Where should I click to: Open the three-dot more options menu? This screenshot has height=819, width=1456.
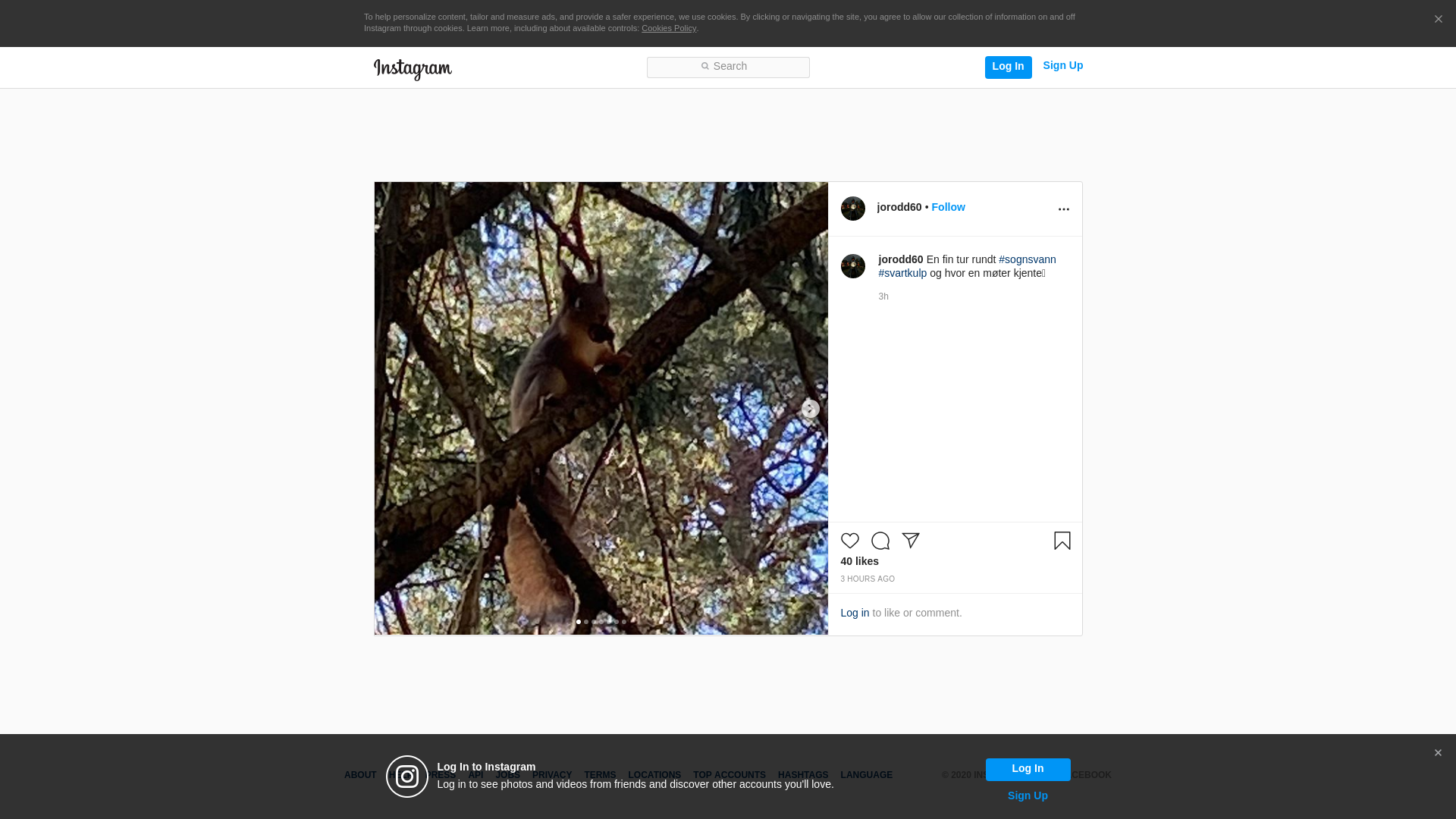(x=1063, y=209)
